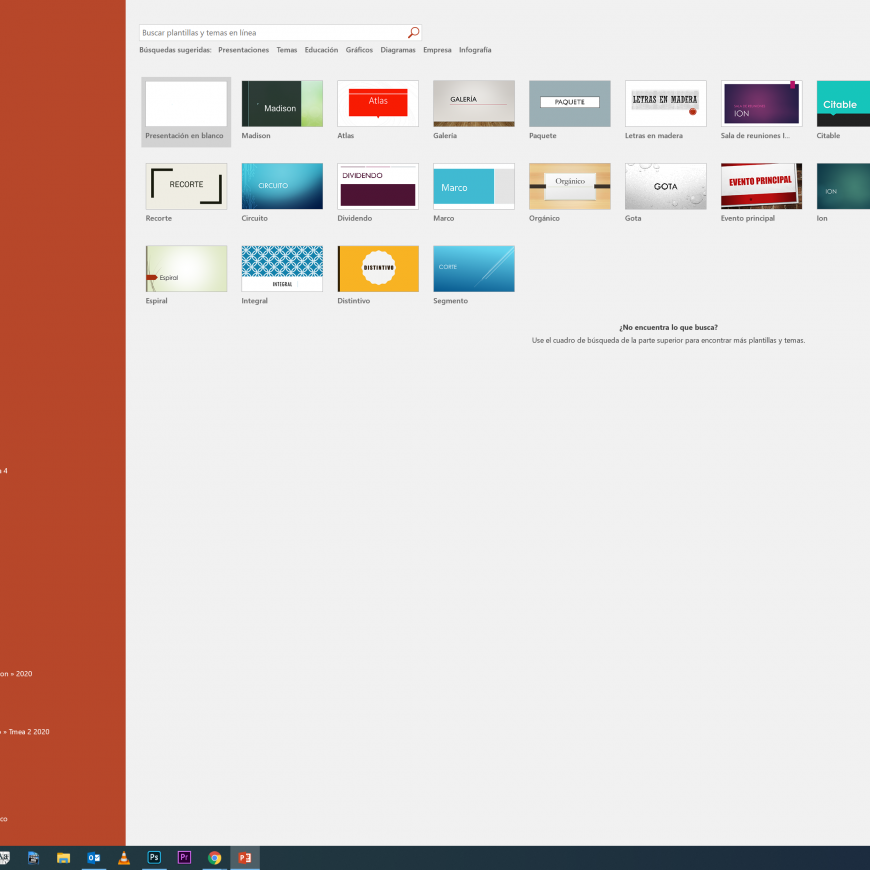Select the Marco theme thumbnail

[x=474, y=186]
